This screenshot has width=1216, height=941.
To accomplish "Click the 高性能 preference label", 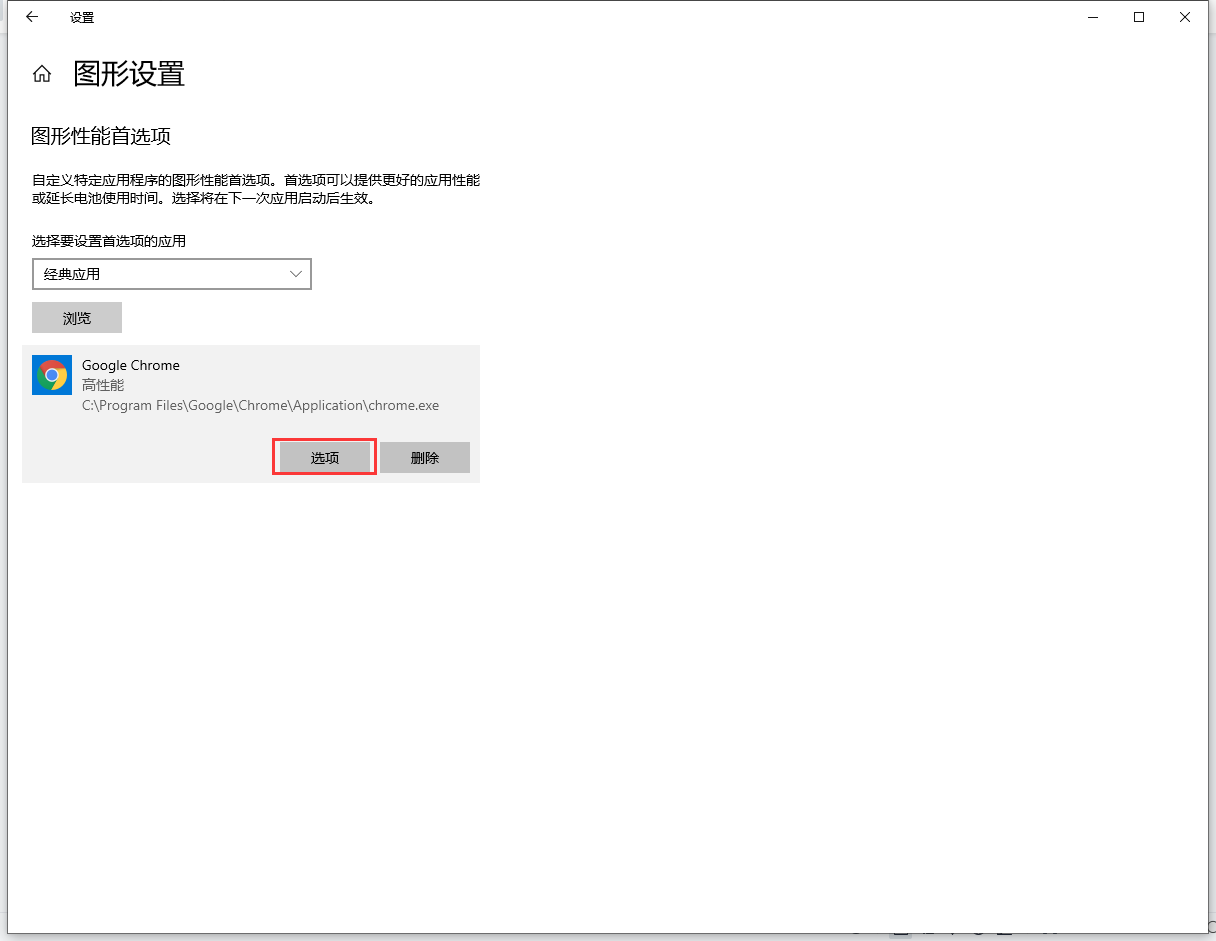I will 103,385.
